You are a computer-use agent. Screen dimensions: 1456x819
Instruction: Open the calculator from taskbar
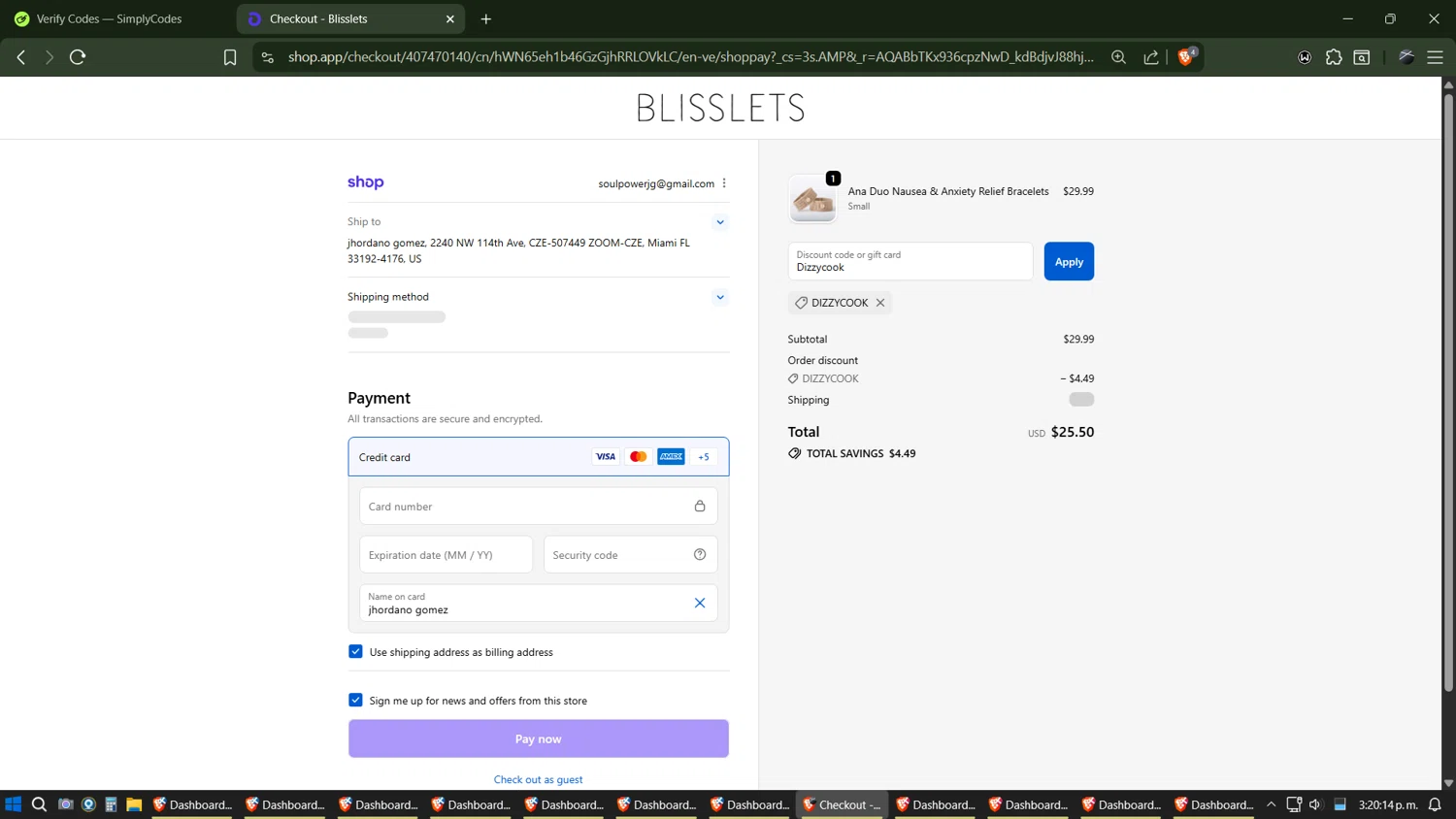(111, 804)
